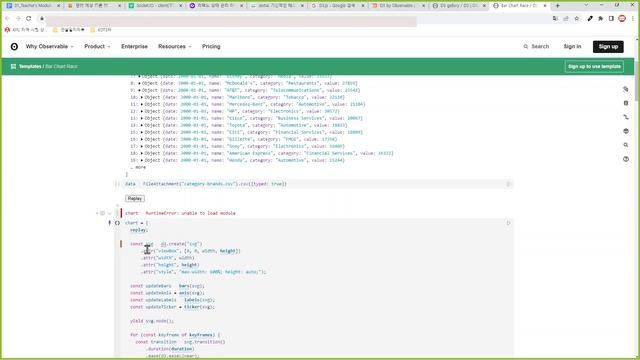Click the eyedropper extension icon in the toolbar
640x360 pixels.
coord(590,18)
